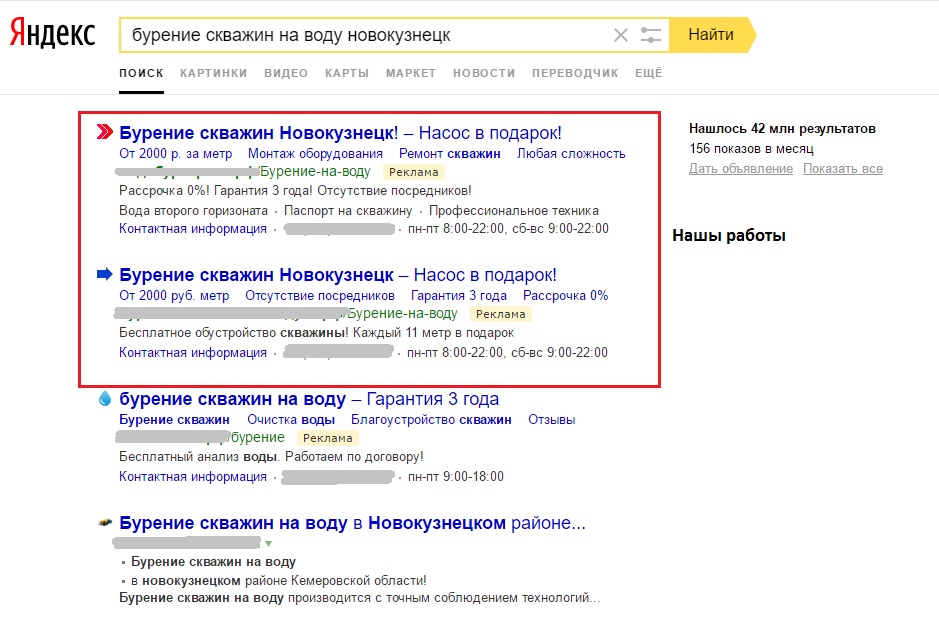Image resolution: width=939 pixels, height=617 pixels.
Task: Clear the search query with the X icon
Action: (x=621, y=35)
